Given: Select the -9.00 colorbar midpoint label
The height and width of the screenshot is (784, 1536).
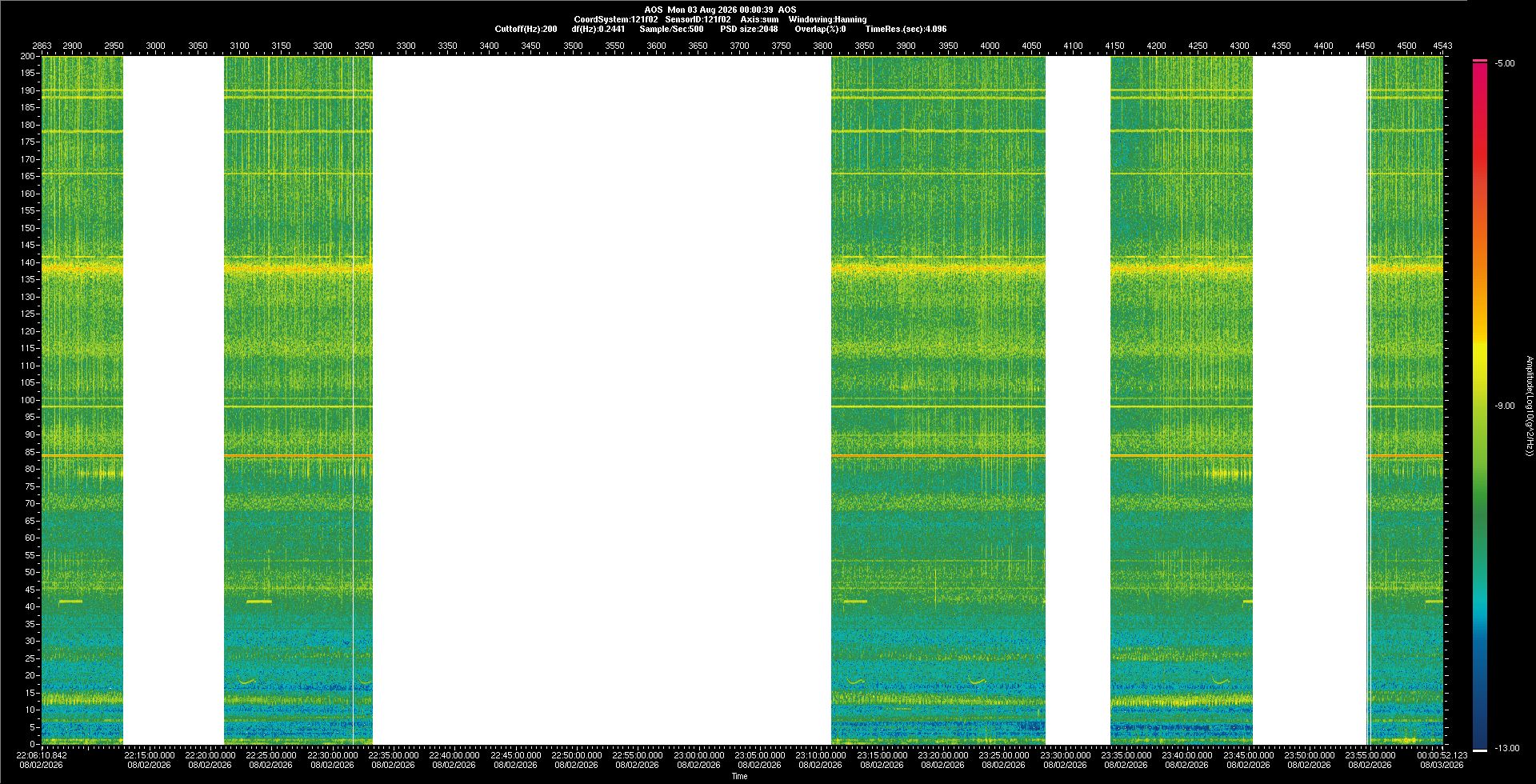Looking at the screenshot, I should coord(1506,406).
